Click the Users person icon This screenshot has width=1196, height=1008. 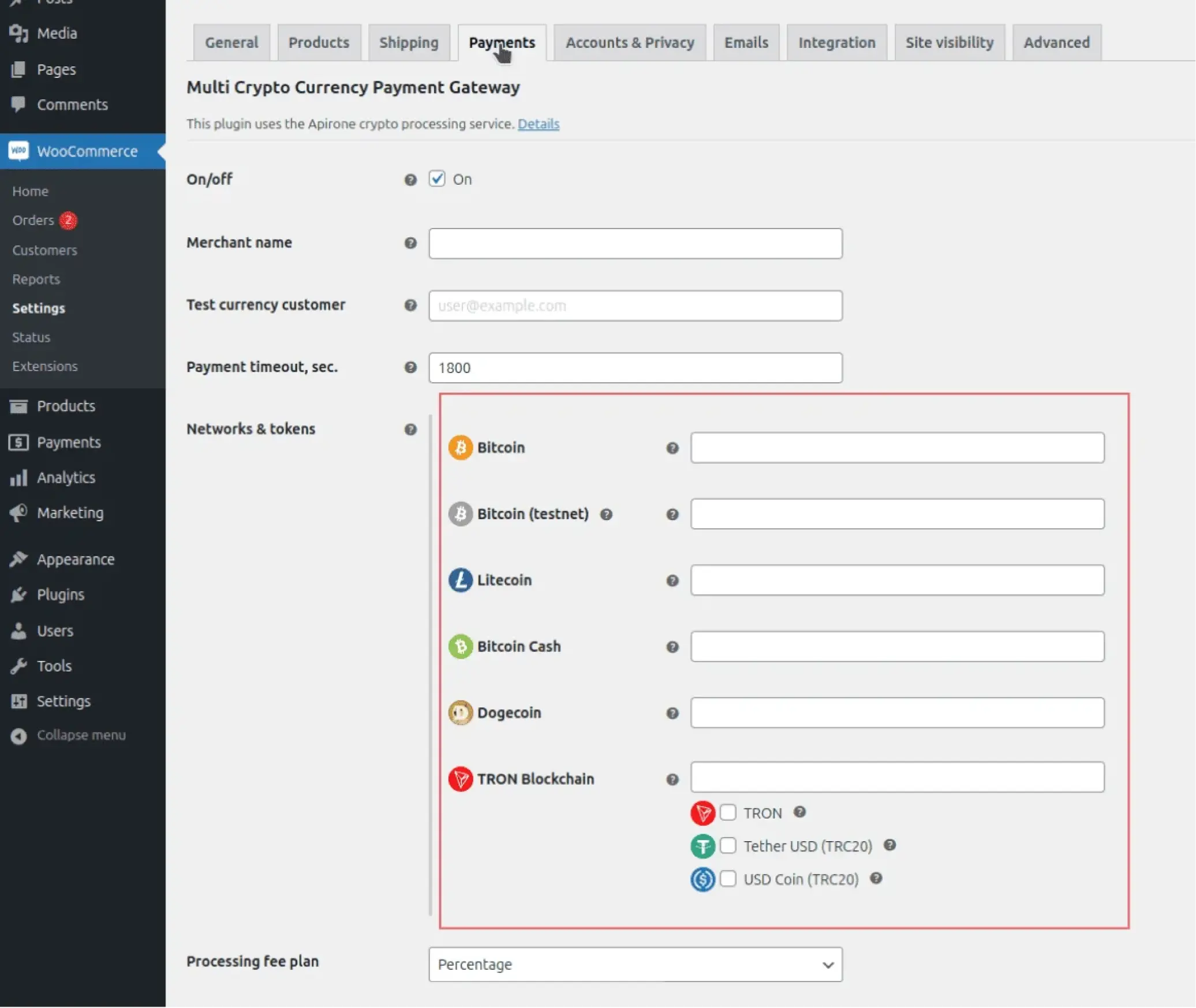click(18, 631)
